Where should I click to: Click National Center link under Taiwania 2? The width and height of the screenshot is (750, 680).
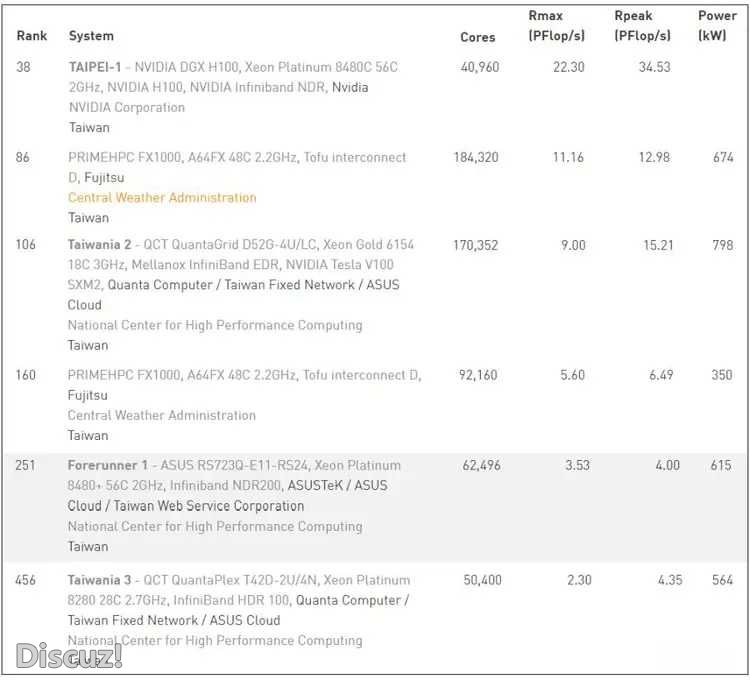click(x=215, y=325)
